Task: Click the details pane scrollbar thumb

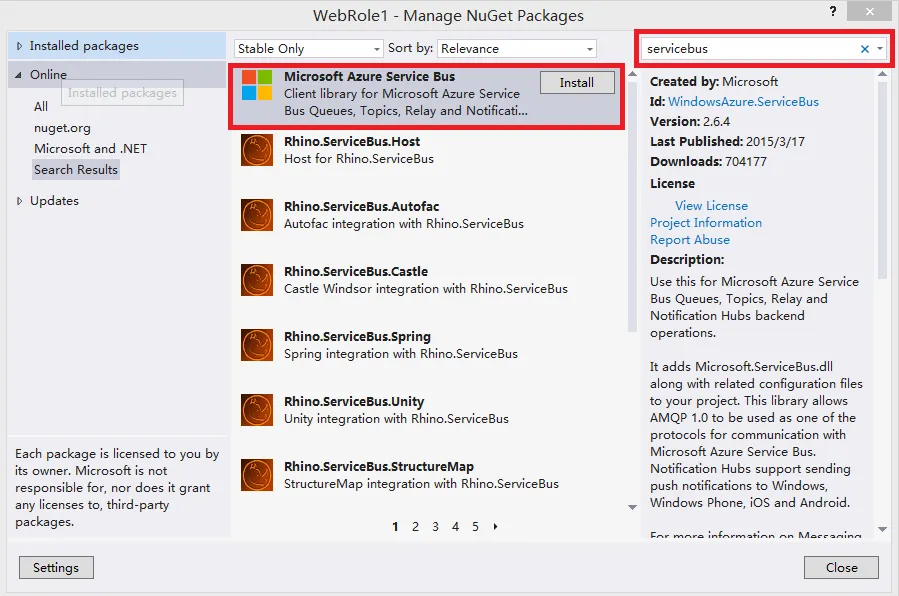Action: click(882, 181)
